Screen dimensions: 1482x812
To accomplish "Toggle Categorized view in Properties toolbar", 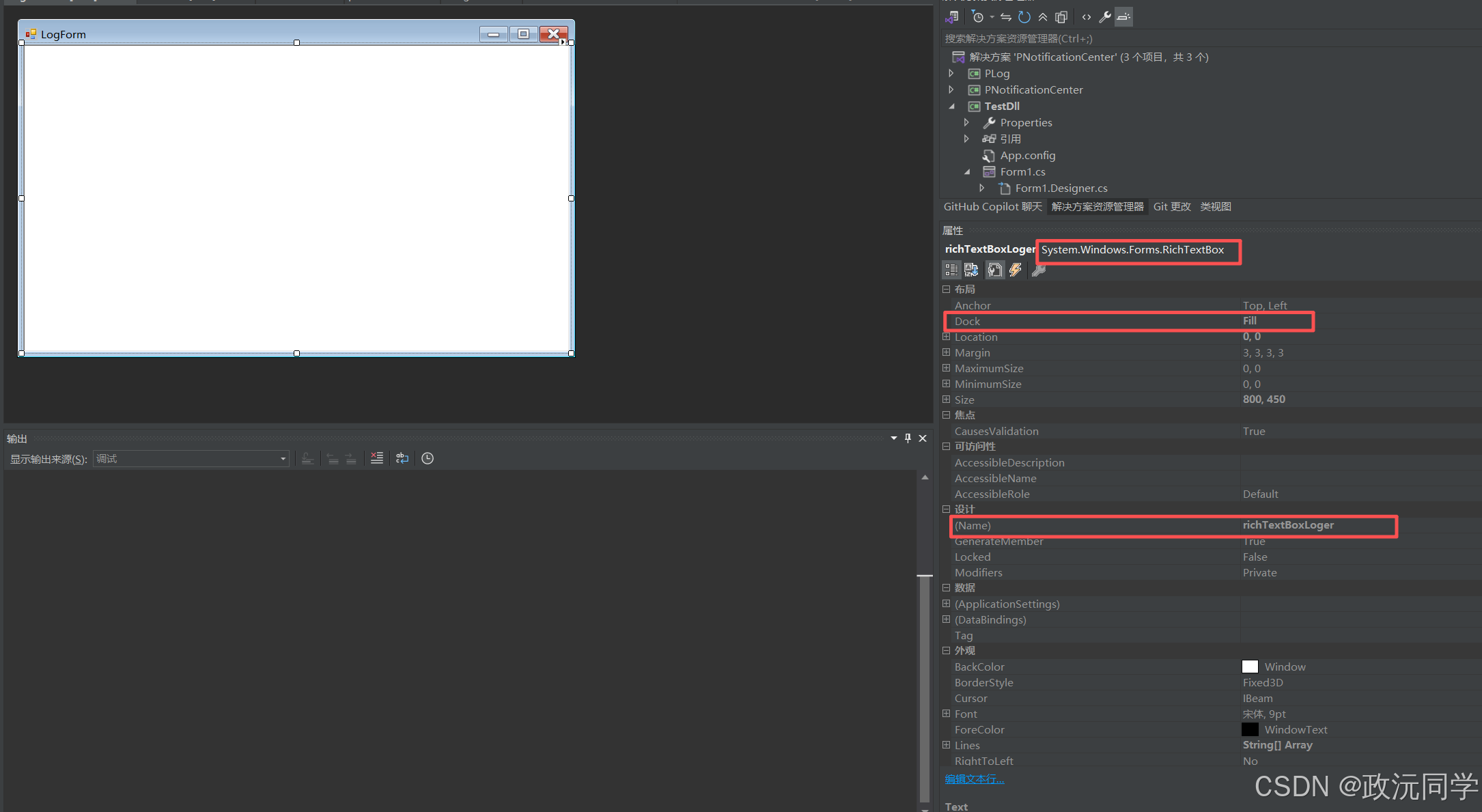I will (x=951, y=270).
